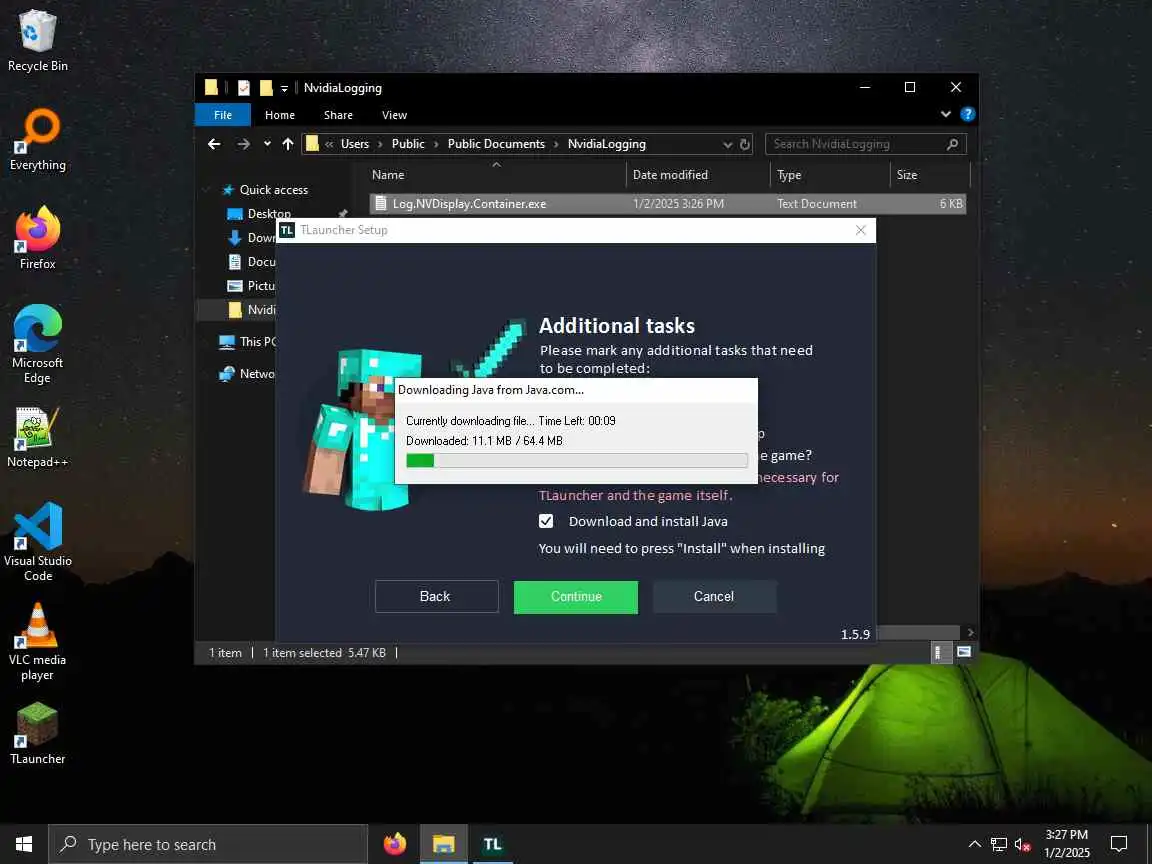1152x864 pixels.
Task: Navigate to Users in the address bar
Action: tap(355, 144)
